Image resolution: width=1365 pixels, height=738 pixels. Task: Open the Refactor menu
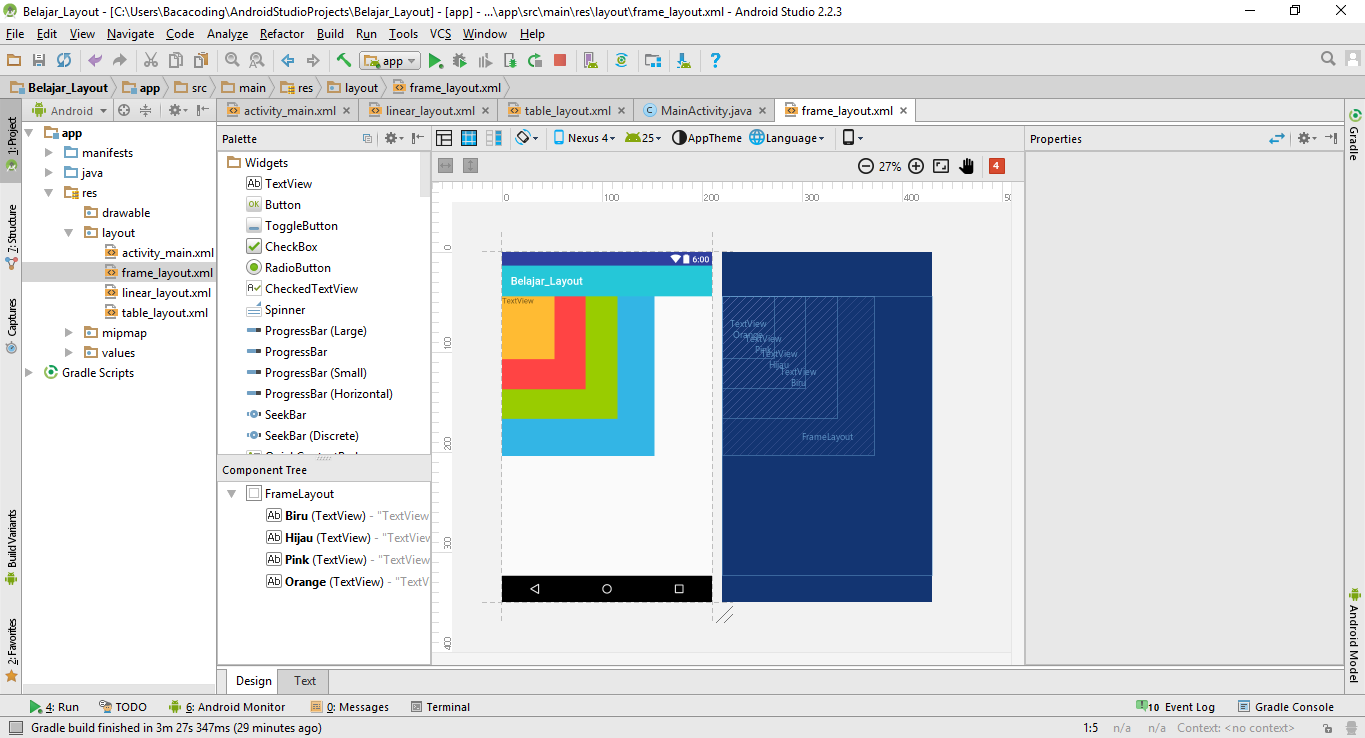tap(282, 34)
